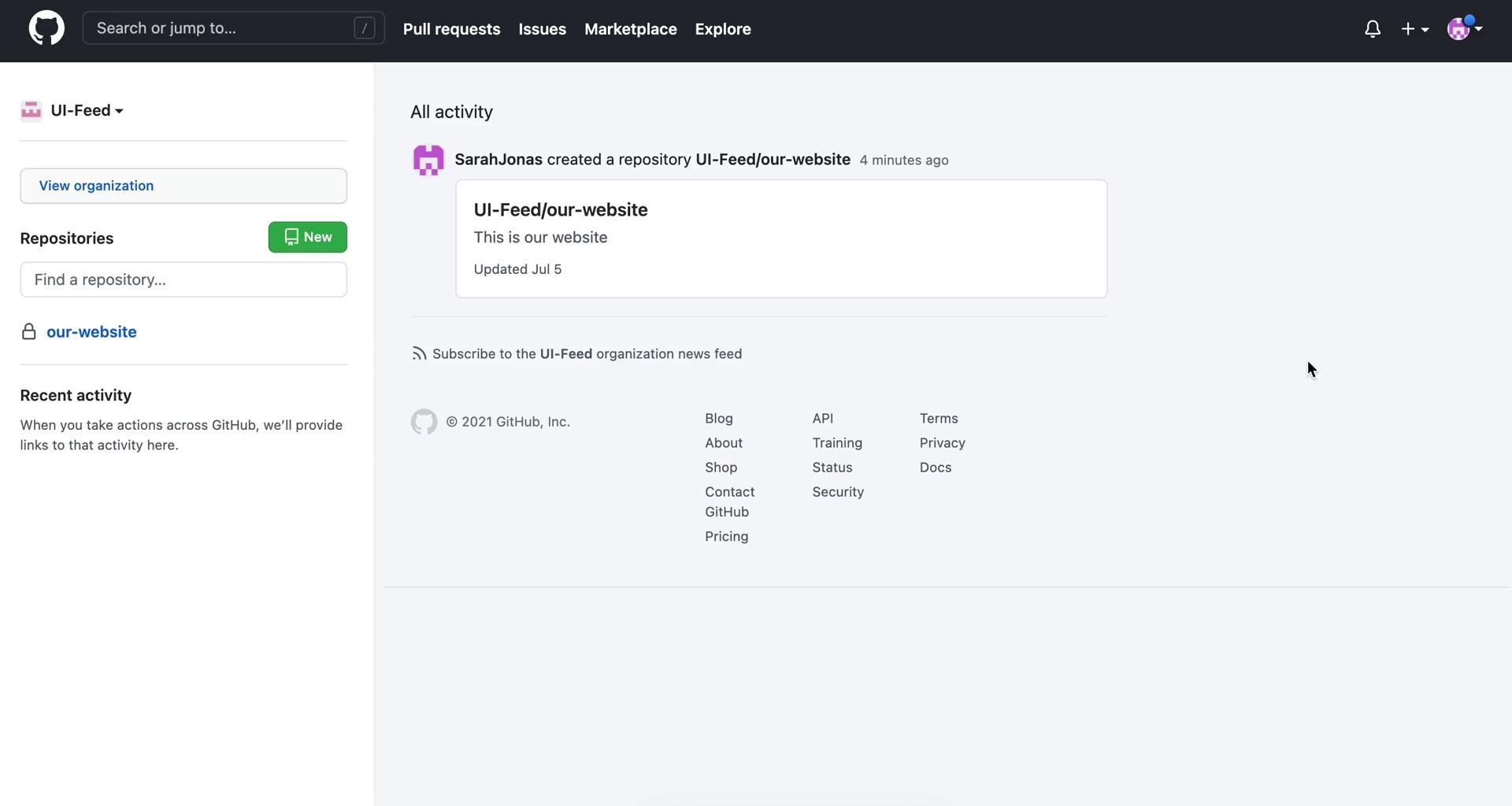Click the 2021 GitHub, Inc. copyright text
1512x806 pixels.
(508, 421)
